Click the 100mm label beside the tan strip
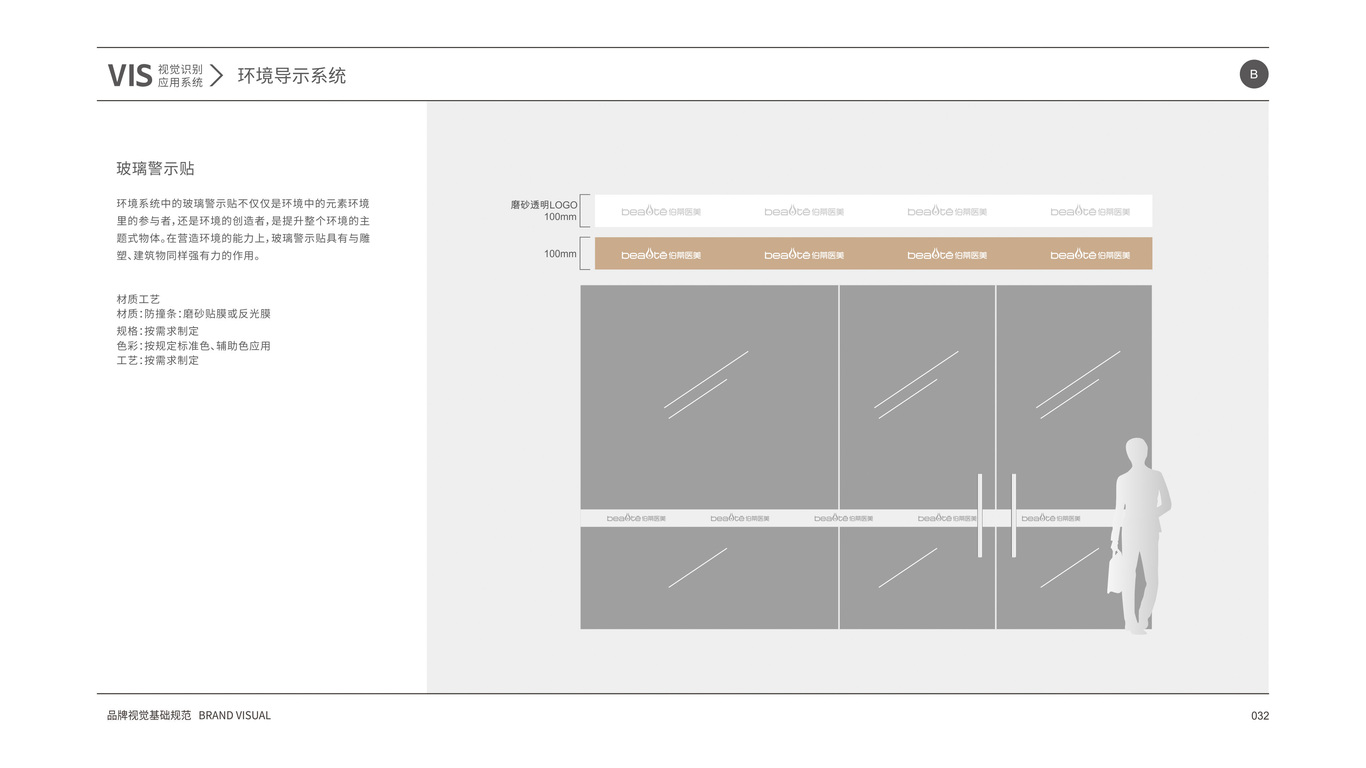Image resolution: width=1366 pixels, height=768 pixels. click(560, 254)
